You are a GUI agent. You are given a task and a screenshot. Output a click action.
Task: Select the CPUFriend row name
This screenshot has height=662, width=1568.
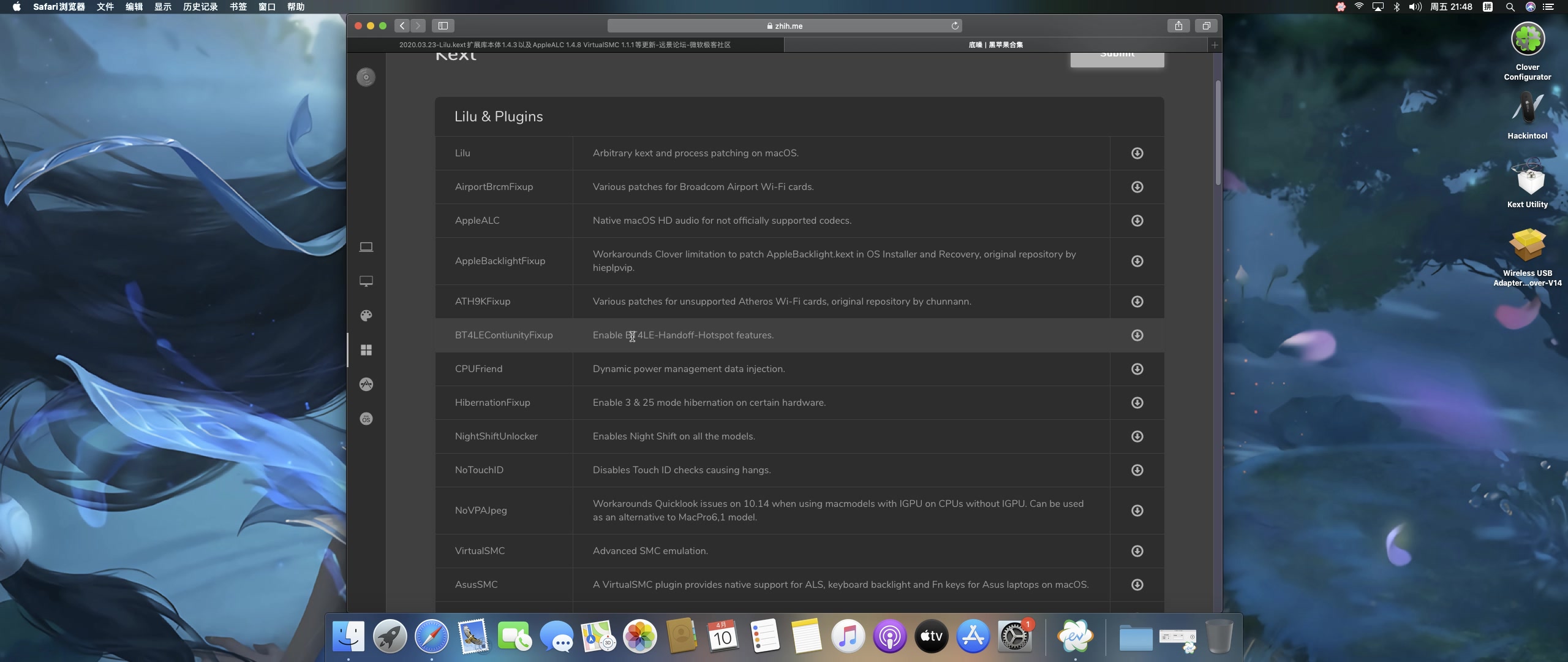tap(478, 369)
